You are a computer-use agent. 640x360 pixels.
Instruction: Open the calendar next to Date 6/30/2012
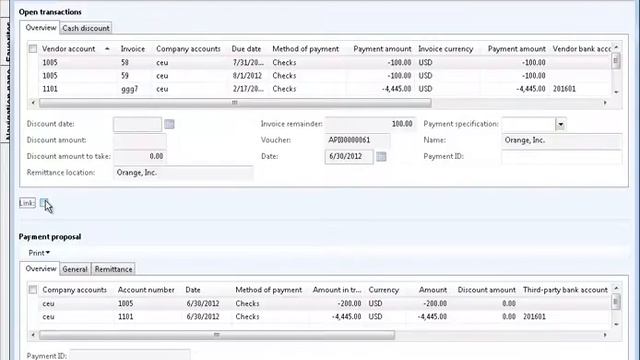(x=381, y=156)
